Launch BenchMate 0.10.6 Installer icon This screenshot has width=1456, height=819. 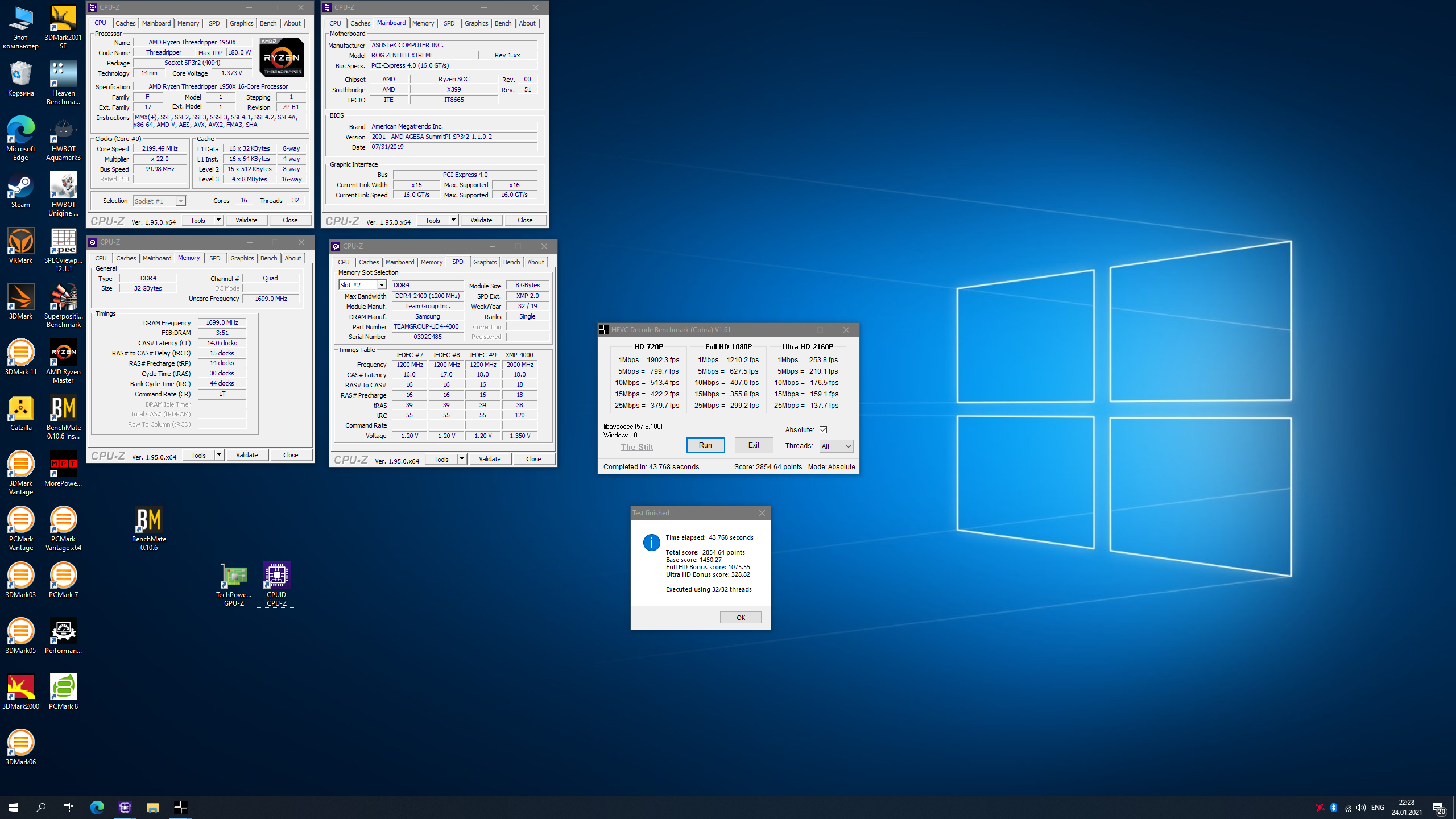click(63, 417)
